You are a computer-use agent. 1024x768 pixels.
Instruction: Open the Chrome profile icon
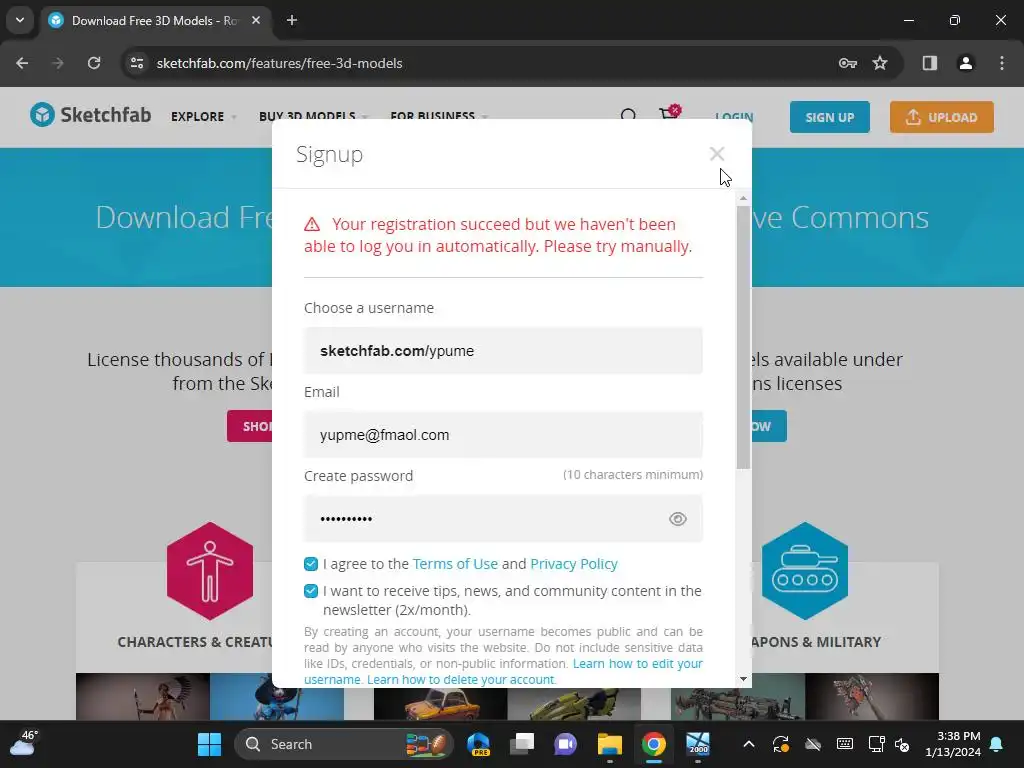pos(965,63)
